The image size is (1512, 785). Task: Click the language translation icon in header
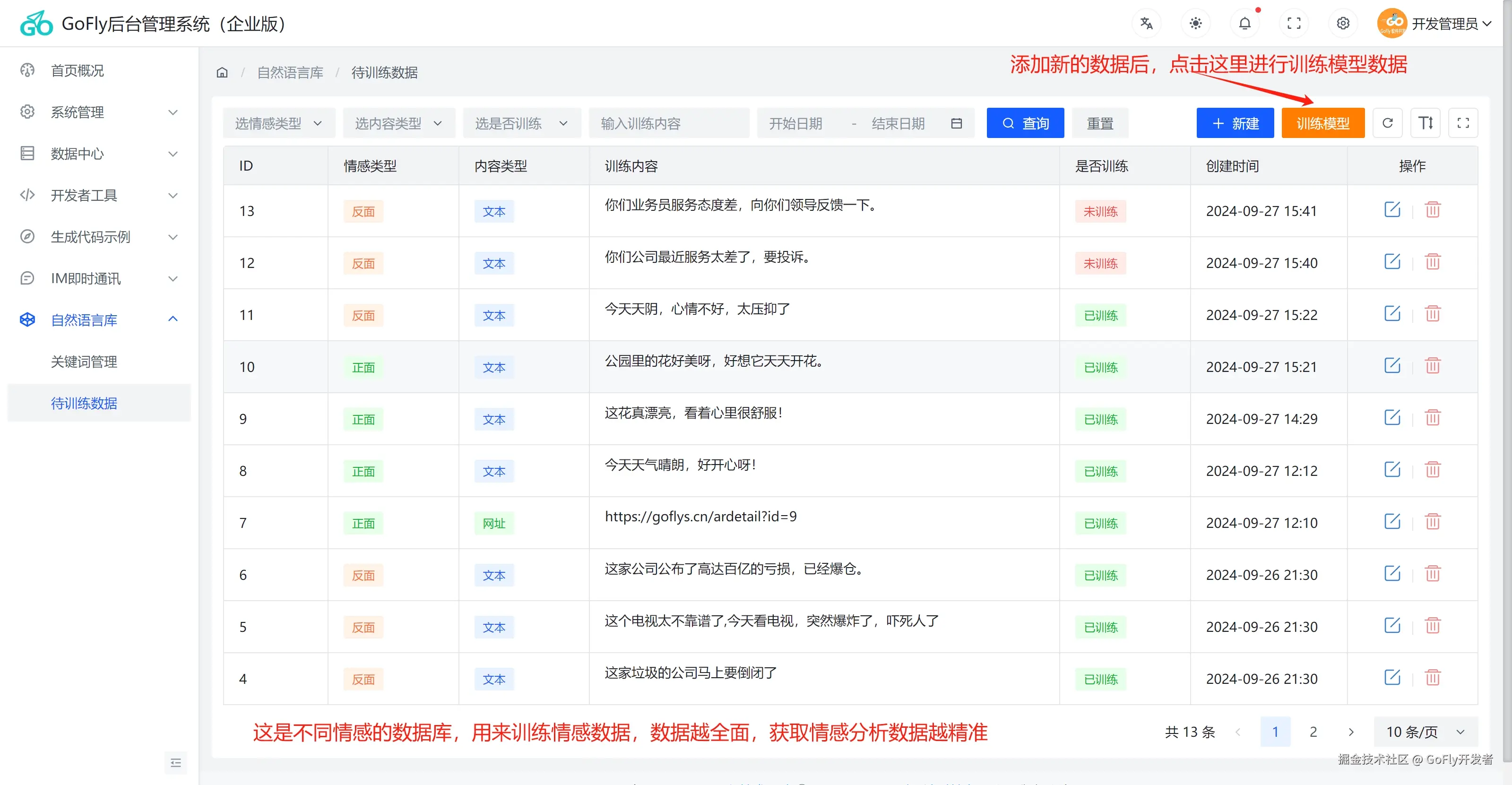pos(1146,24)
